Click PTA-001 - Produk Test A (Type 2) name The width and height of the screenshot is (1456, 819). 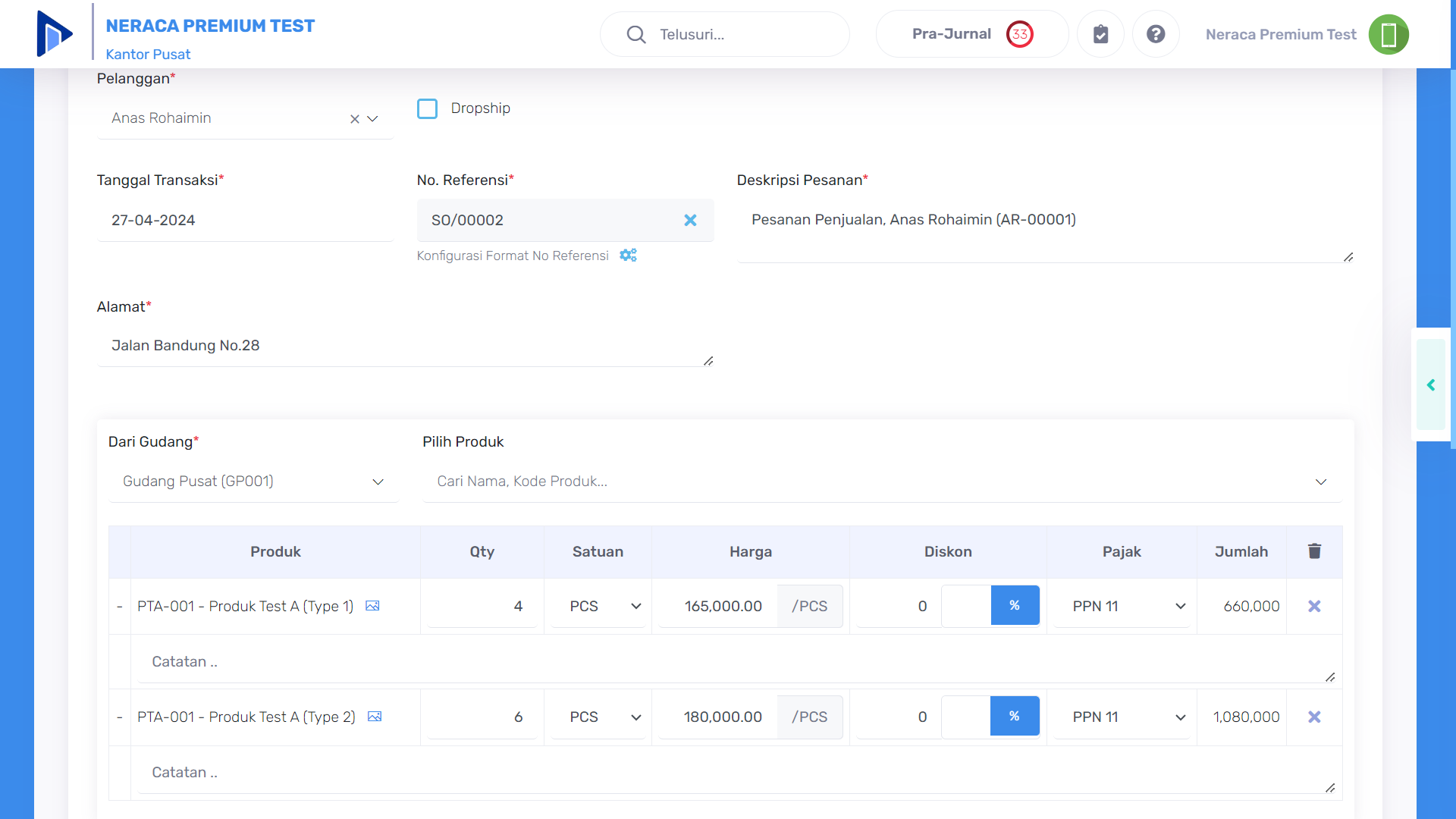(x=246, y=717)
